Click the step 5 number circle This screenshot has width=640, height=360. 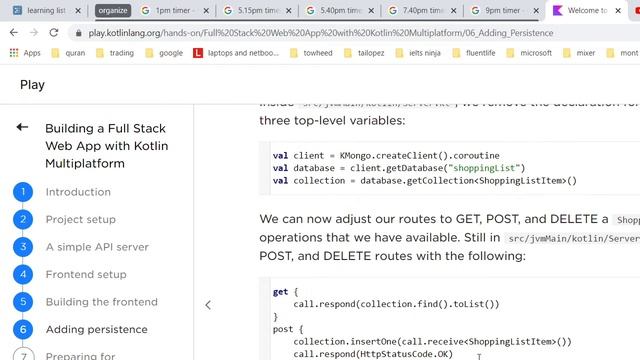point(23,302)
